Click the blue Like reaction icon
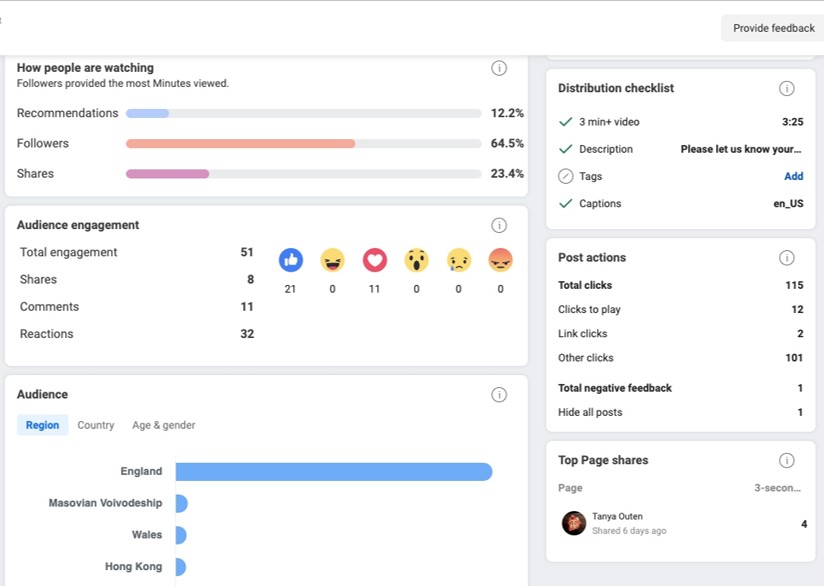824x586 pixels. pos(290,260)
